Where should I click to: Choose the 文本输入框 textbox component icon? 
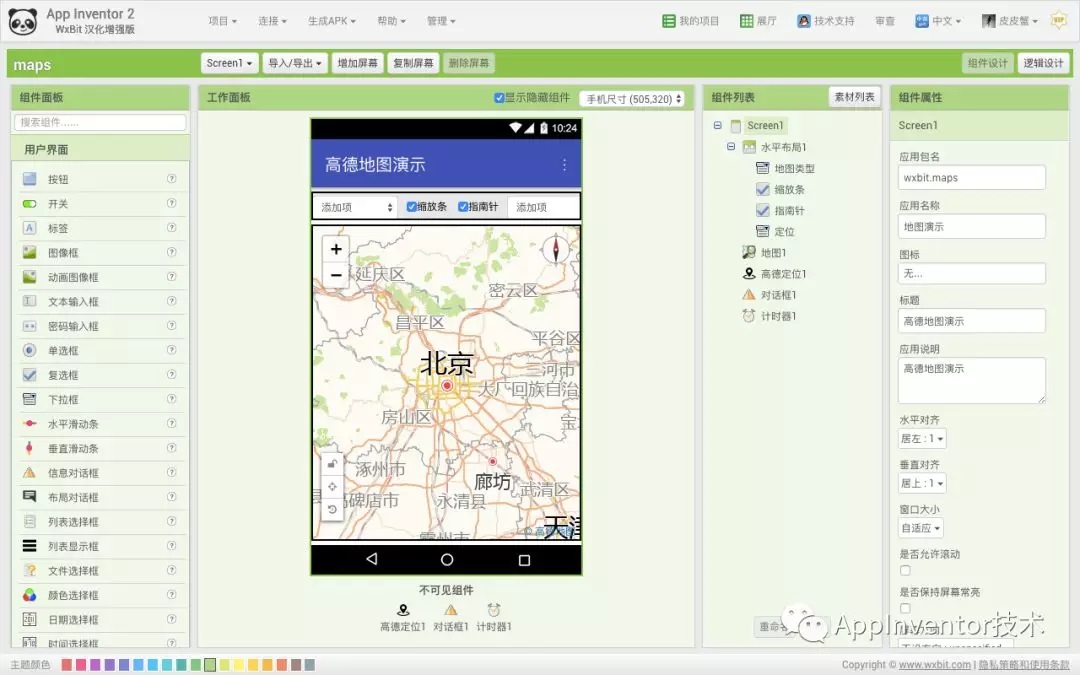pos(30,302)
